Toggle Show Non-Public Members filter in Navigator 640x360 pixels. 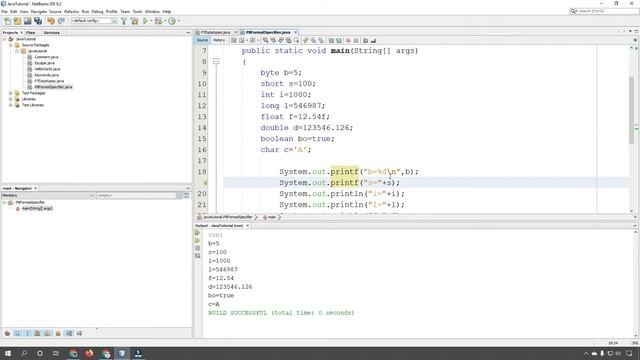pos(38,333)
